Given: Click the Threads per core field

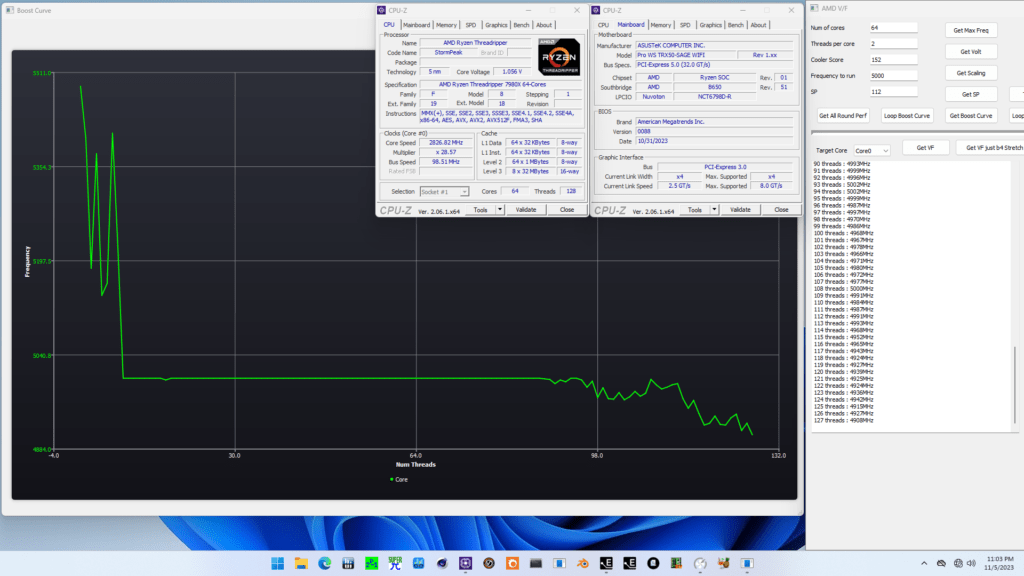Looking at the screenshot, I should pyautogui.click(x=893, y=44).
